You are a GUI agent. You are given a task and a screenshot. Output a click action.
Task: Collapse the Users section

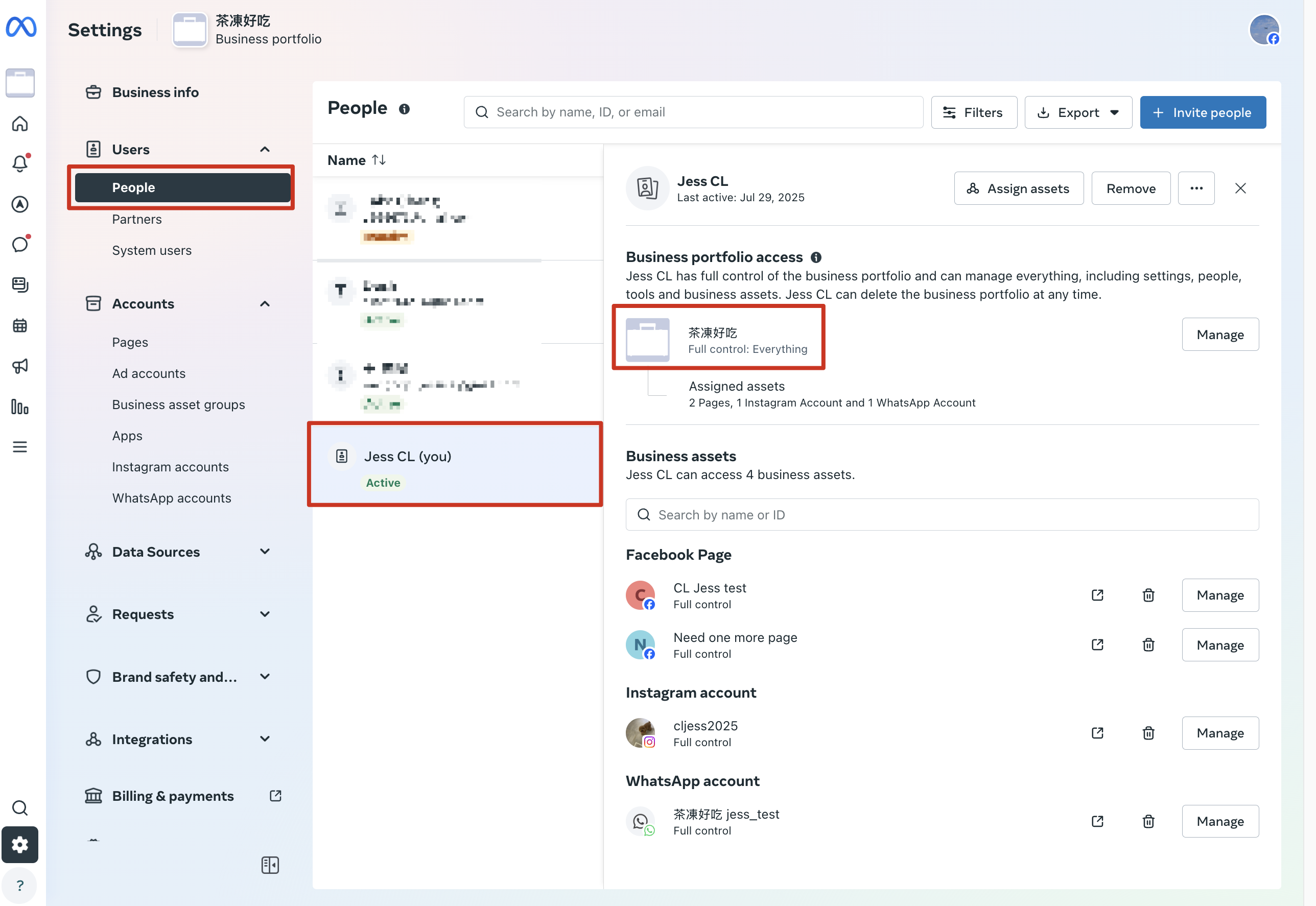point(265,149)
